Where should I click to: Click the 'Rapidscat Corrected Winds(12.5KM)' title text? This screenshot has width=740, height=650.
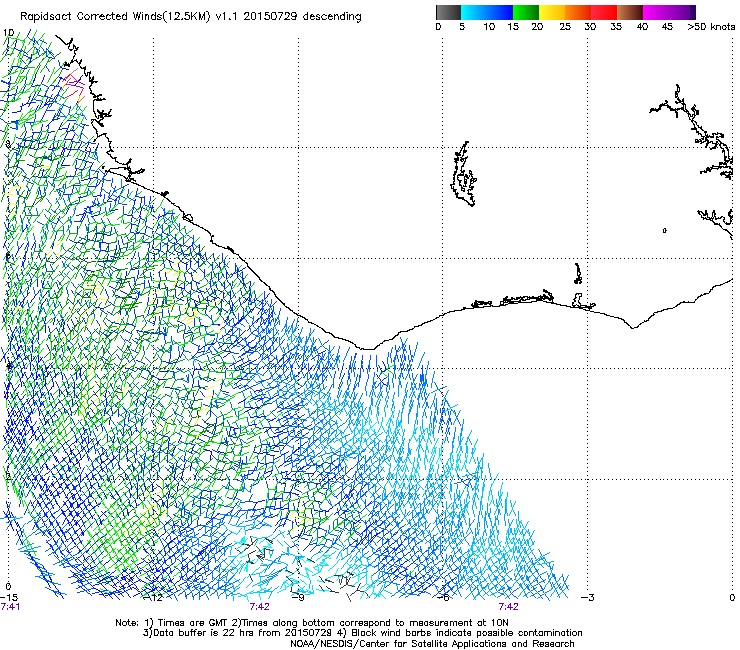[x=115, y=17]
